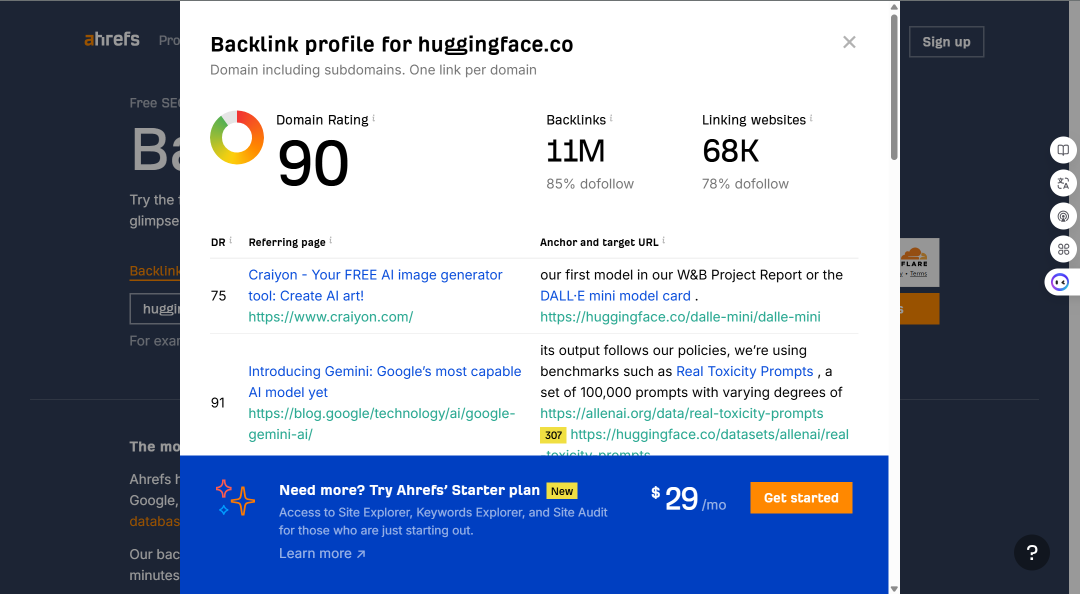Click the dialog's vertical scrollbar thumb

[x=894, y=86]
